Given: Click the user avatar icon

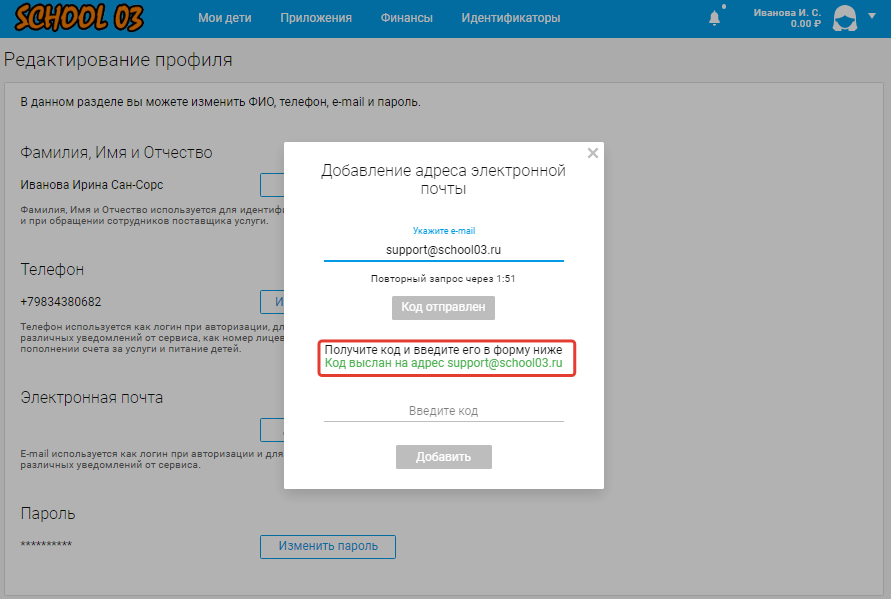Looking at the screenshot, I should [x=844, y=18].
